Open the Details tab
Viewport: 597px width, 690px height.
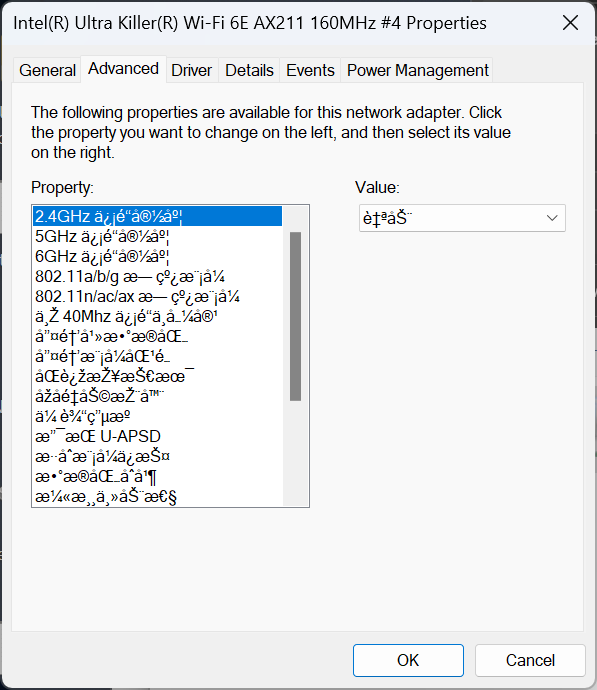(249, 70)
